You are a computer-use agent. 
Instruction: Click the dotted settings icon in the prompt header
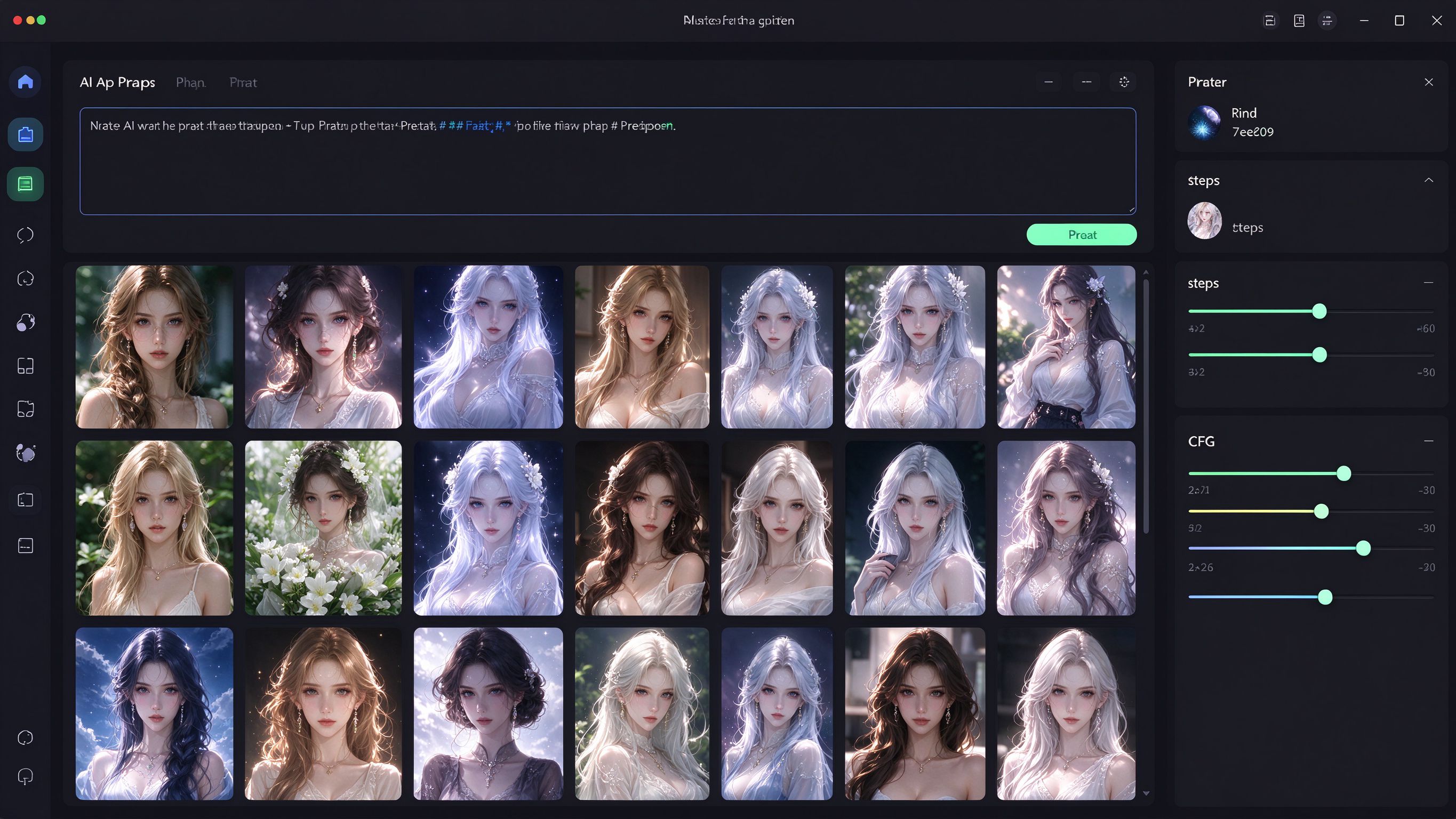pyautogui.click(x=1124, y=82)
